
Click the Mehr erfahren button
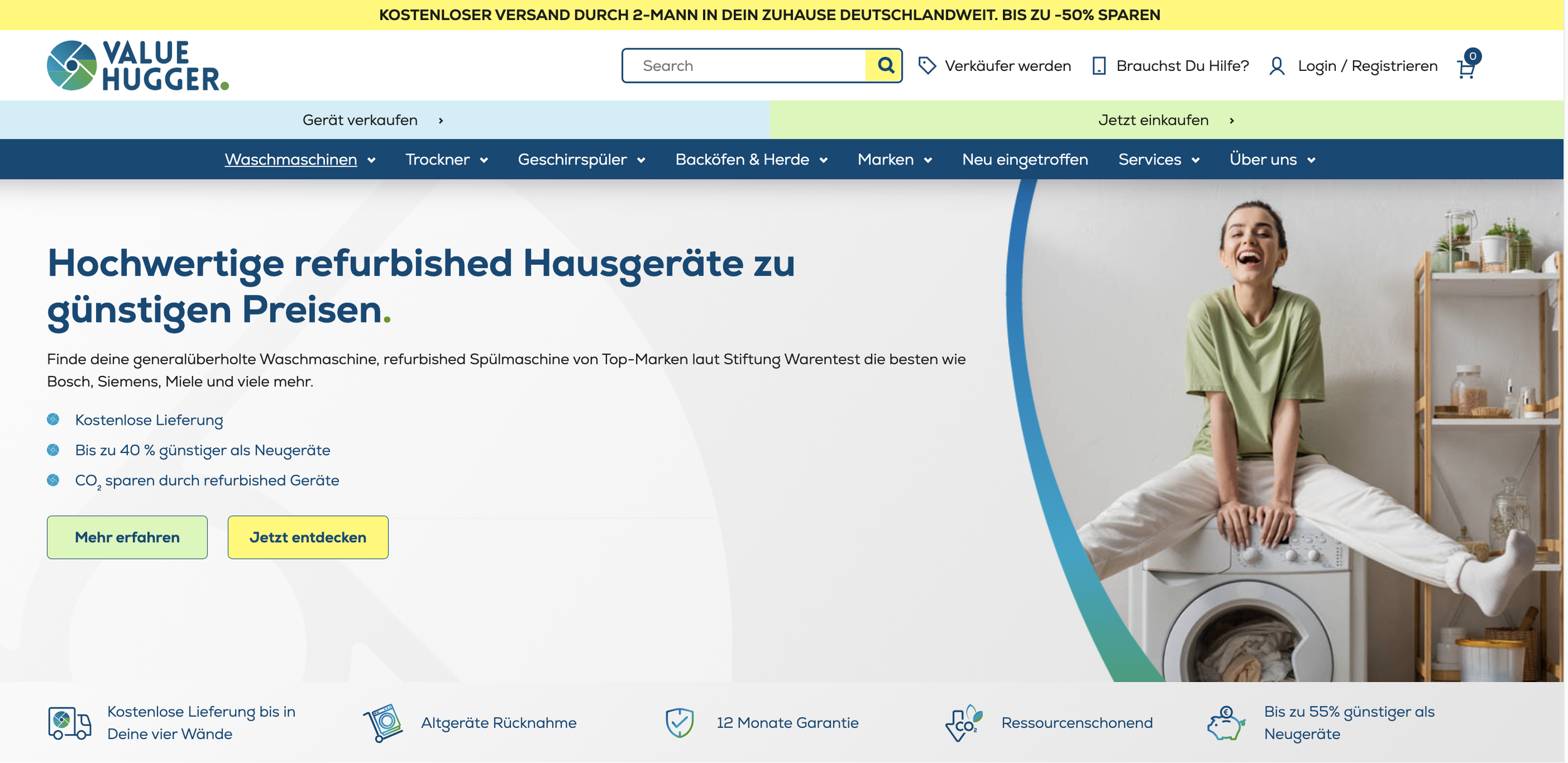[127, 537]
